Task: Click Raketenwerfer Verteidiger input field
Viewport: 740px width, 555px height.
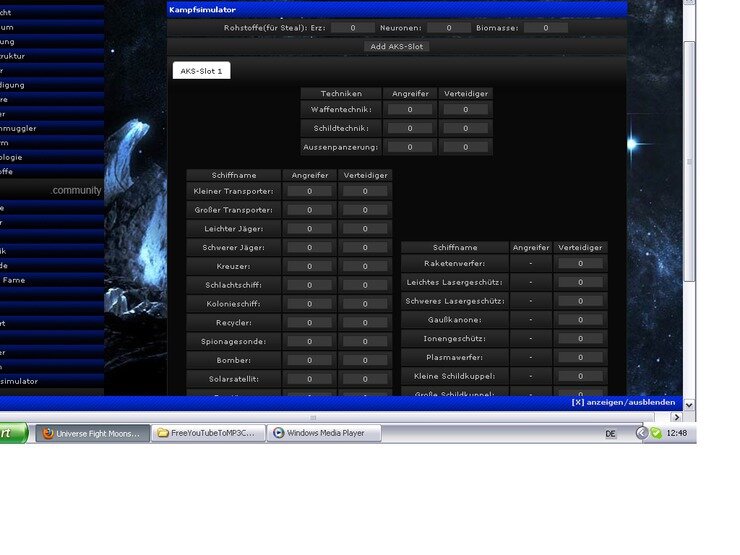Action: pos(580,263)
